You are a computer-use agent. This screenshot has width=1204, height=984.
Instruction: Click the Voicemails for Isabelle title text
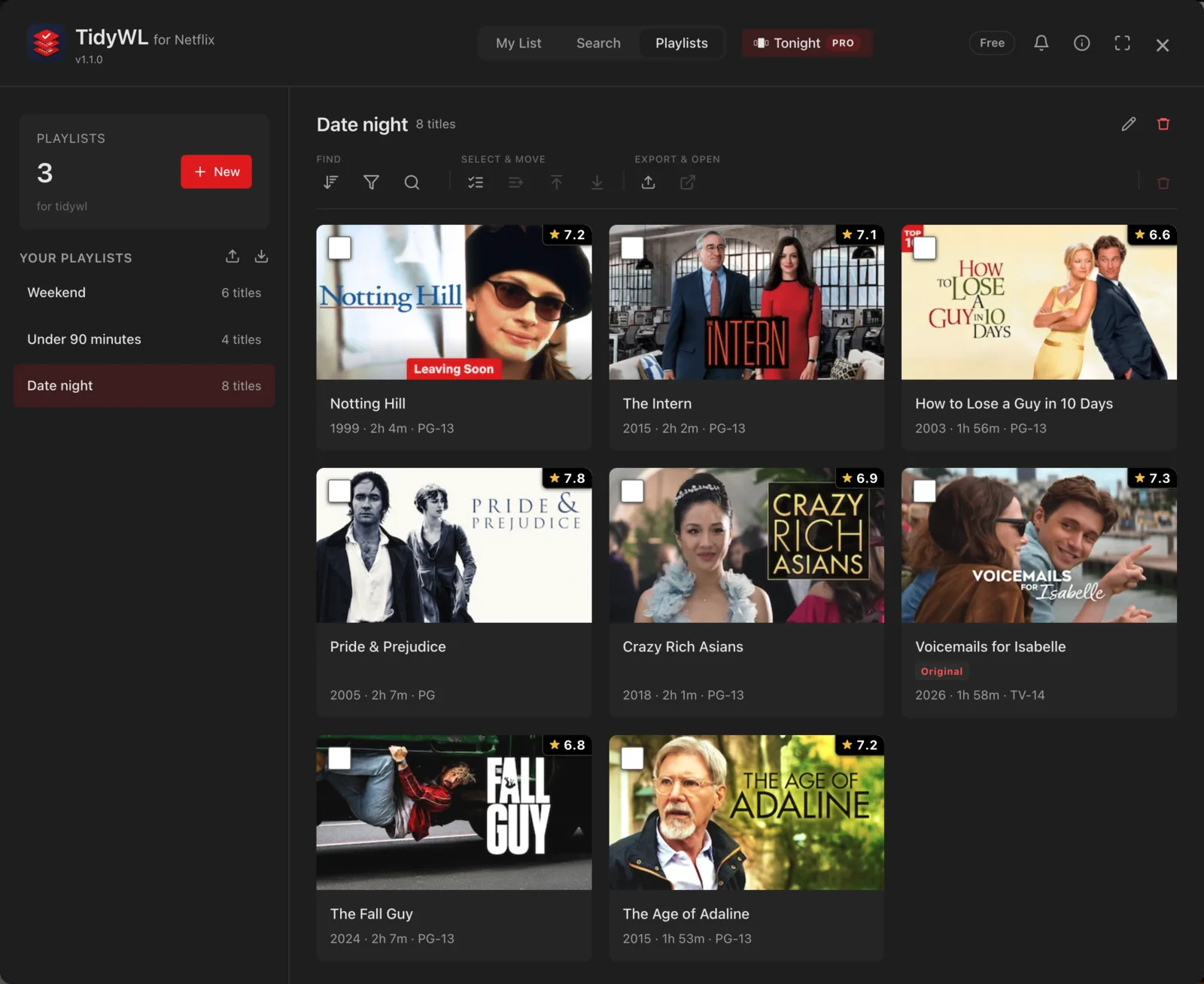(990, 647)
